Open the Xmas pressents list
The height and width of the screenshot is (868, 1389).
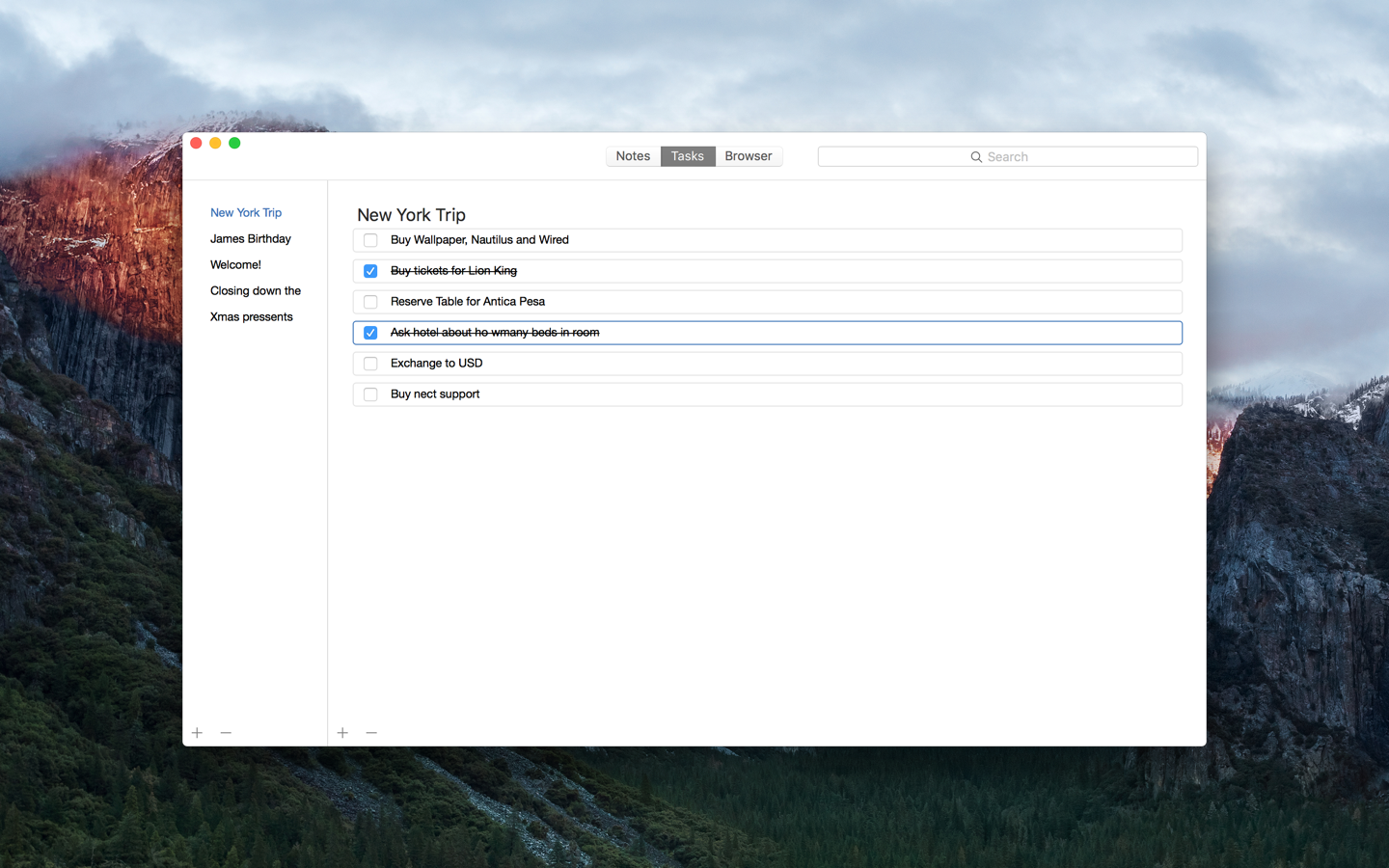pos(252,317)
